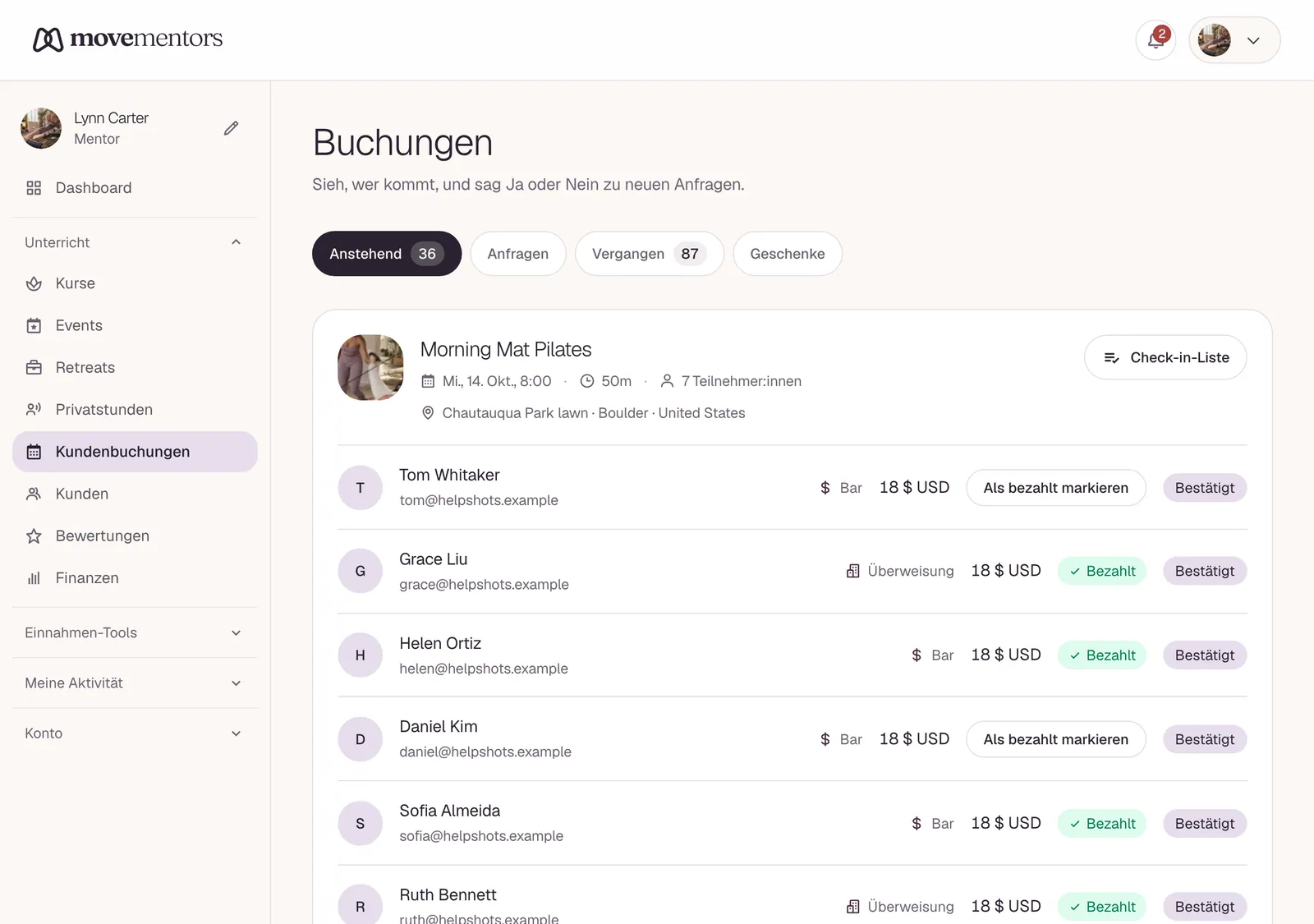Click Helen Ortiz's Bezahlt status badge
This screenshot has height=924, width=1314.
(1102, 655)
